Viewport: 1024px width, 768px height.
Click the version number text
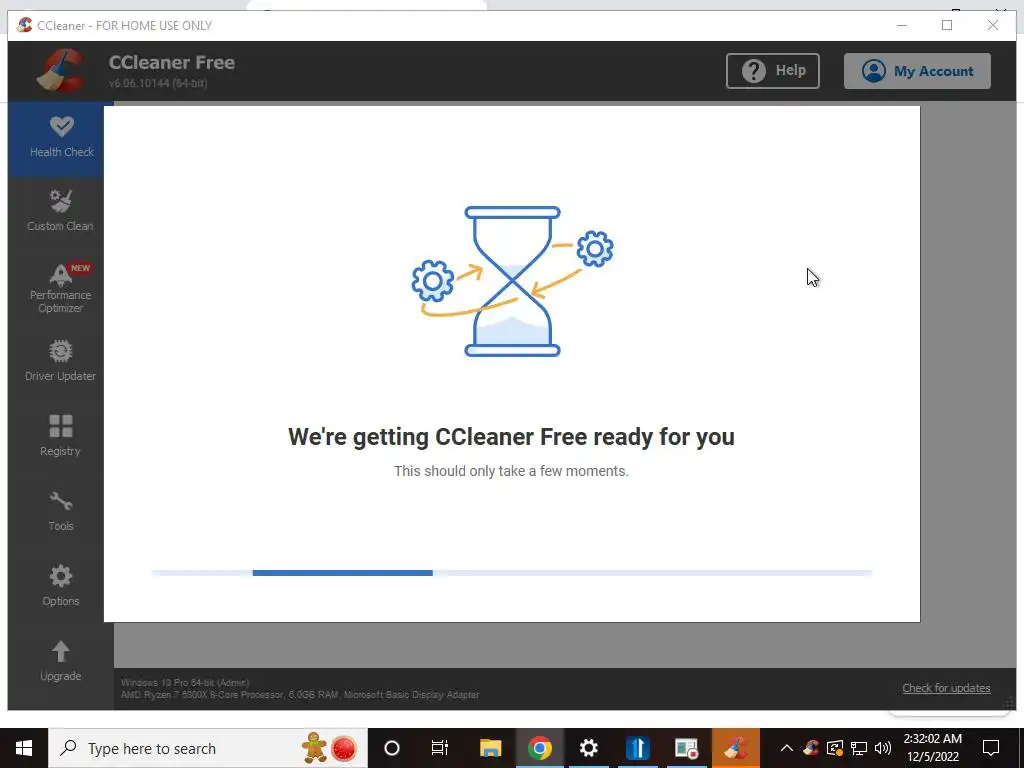click(x=158, y=84)
